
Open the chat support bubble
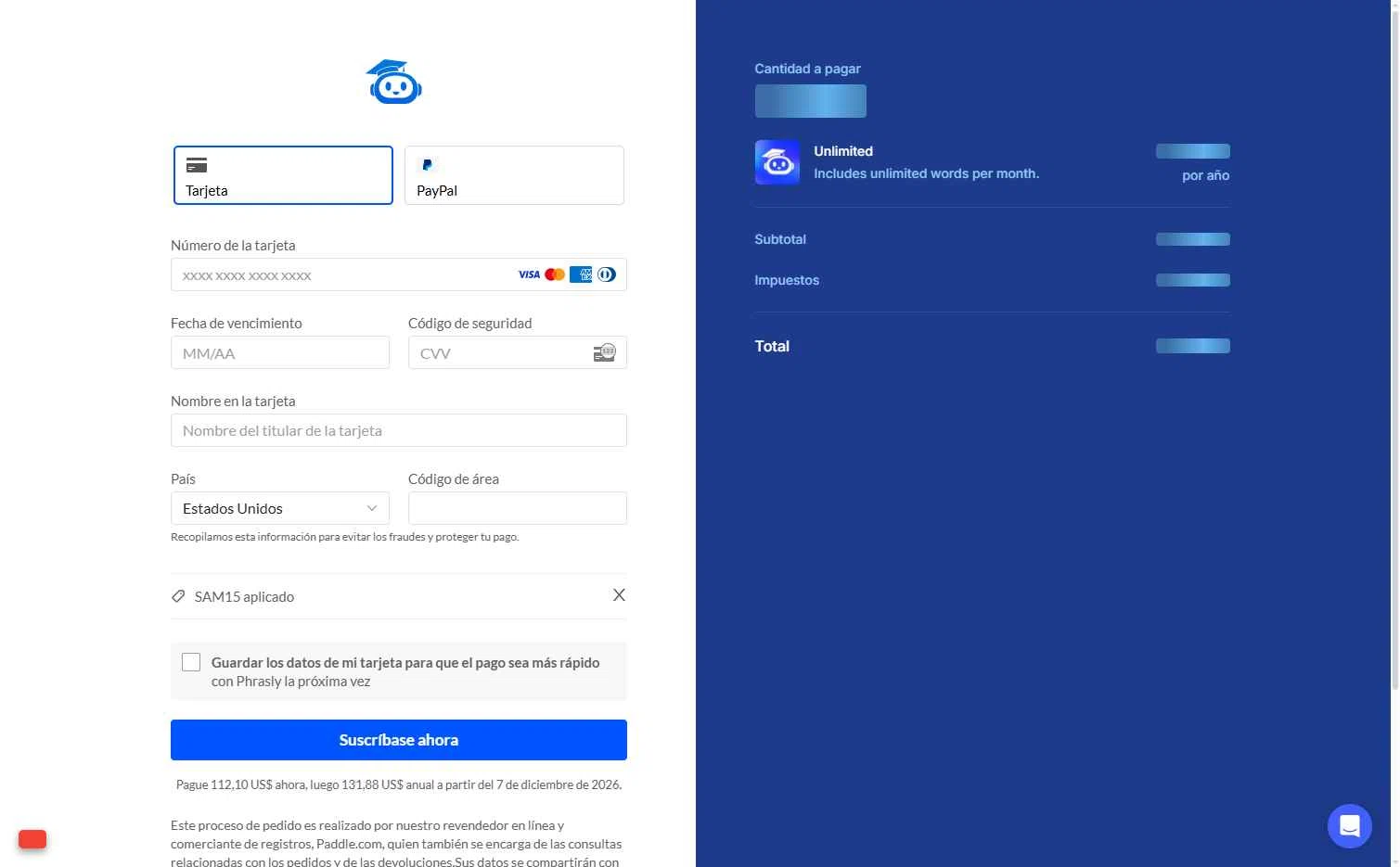pyautogui.click(x=1350, y=825)
